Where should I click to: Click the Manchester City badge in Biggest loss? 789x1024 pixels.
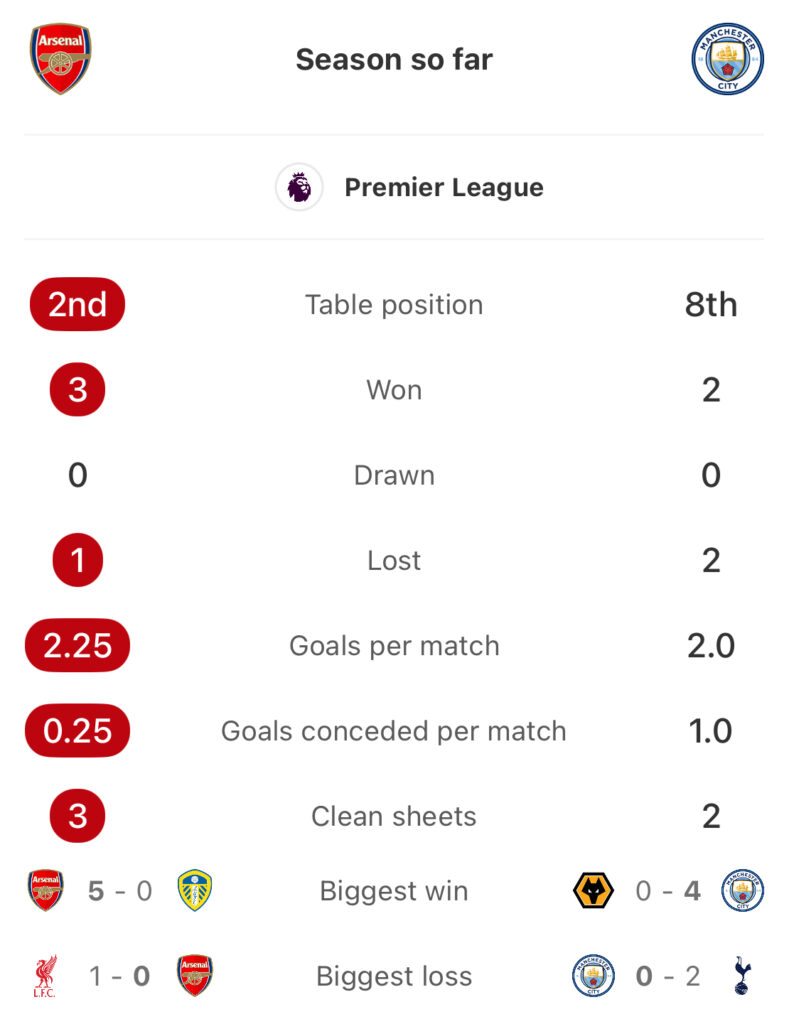(x=593, y=976)
